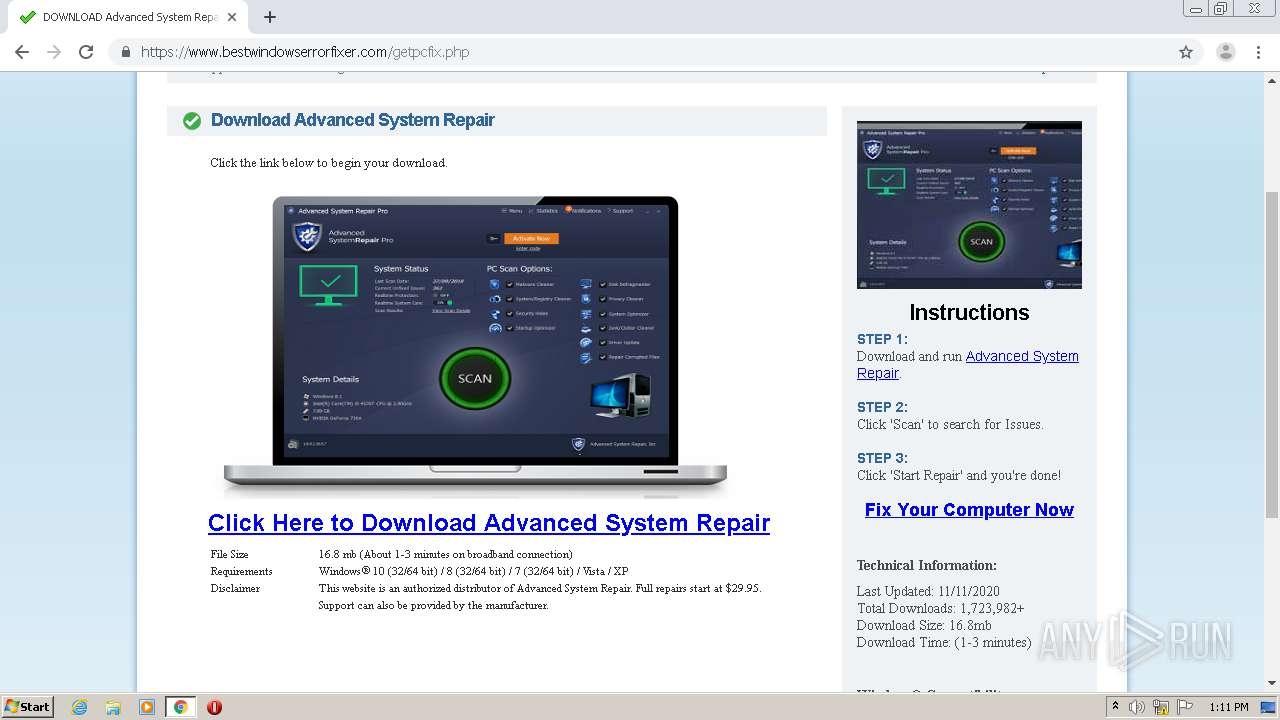Click 'Click the link below to begin' text
1280x720 pixels.
coord(286,163)
